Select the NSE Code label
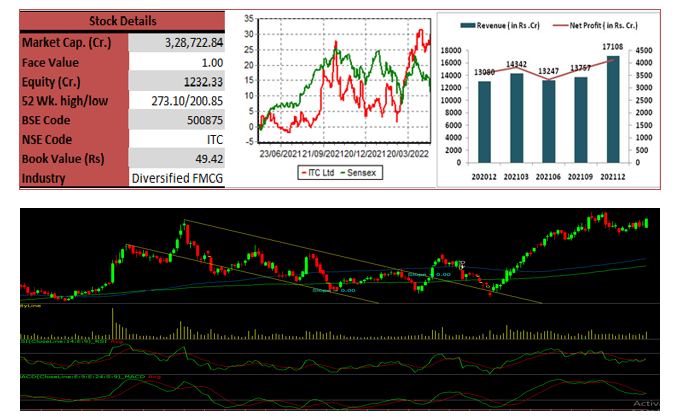The image size is (677, 420). 47,139
